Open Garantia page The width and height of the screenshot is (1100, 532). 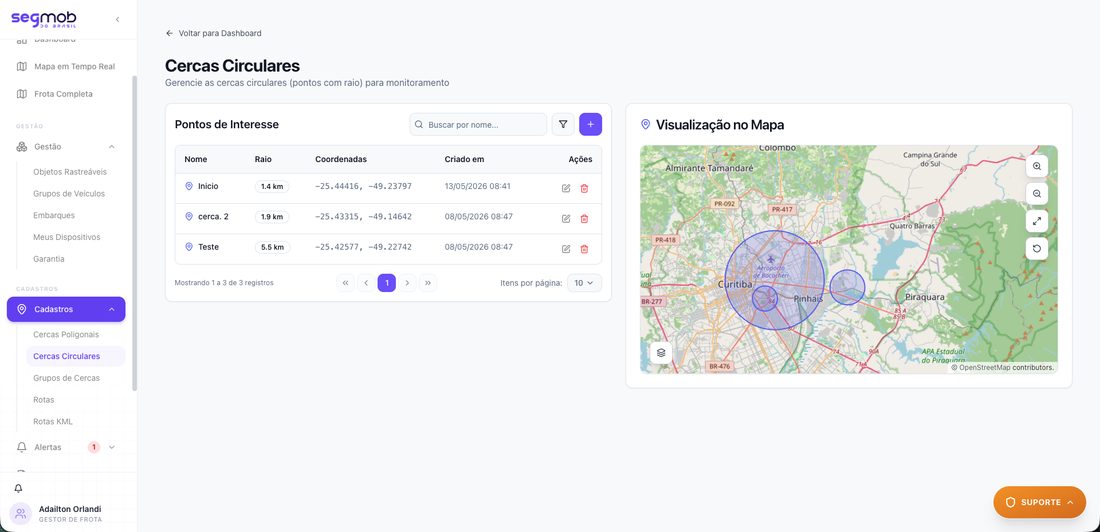[49, 259]
